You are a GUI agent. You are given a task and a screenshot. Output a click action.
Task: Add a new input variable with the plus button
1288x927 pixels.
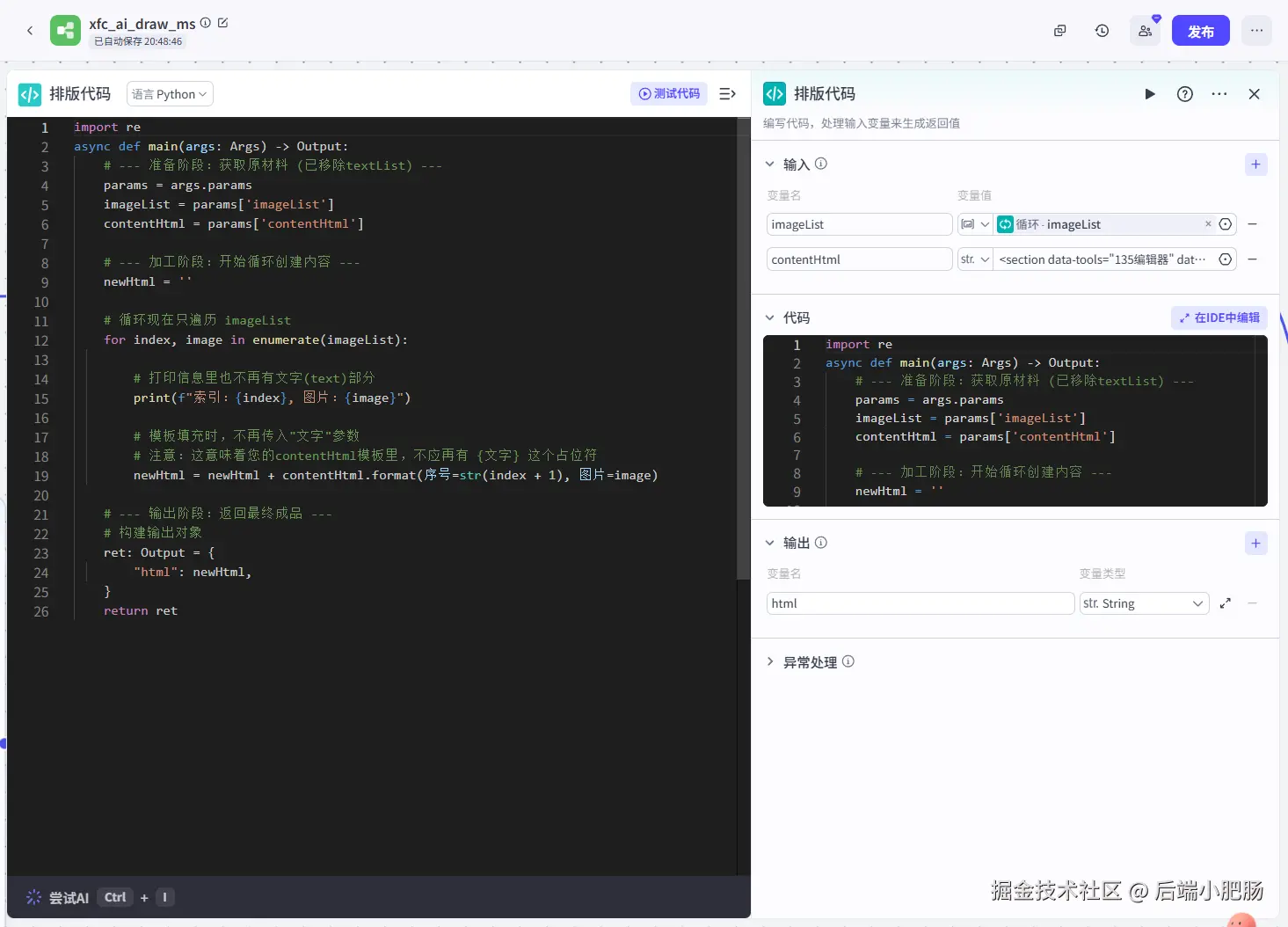[x=1256, y=164]
